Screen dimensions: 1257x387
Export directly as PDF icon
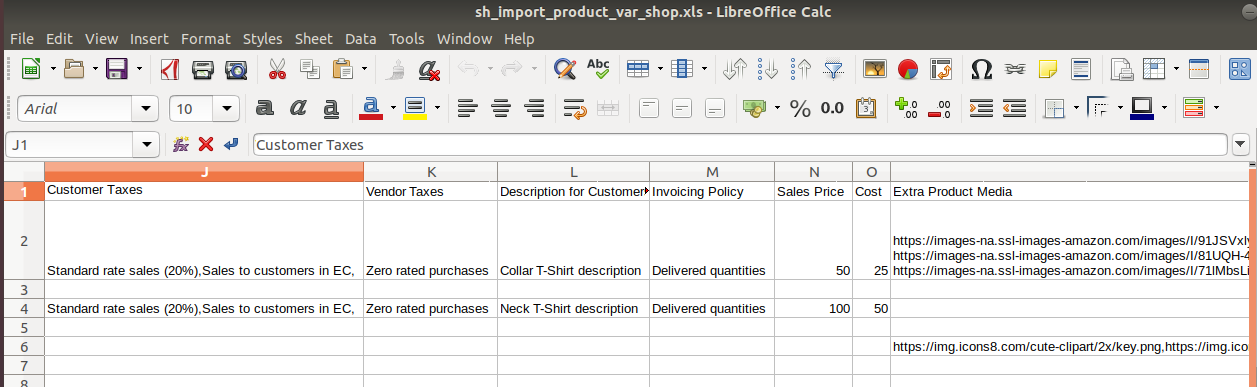[x=171, y=70]
